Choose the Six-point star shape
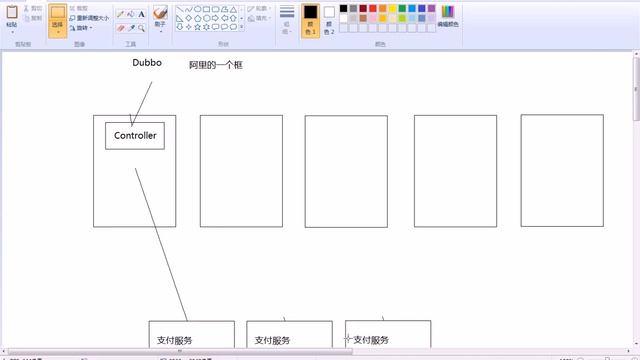 (x=207, y=27)
